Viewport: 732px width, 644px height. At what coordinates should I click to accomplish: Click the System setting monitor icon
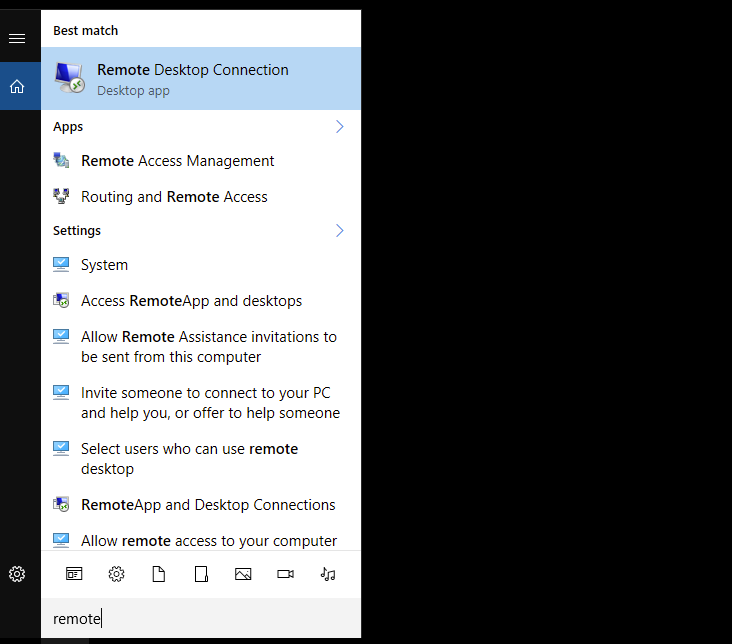point(61,264)
